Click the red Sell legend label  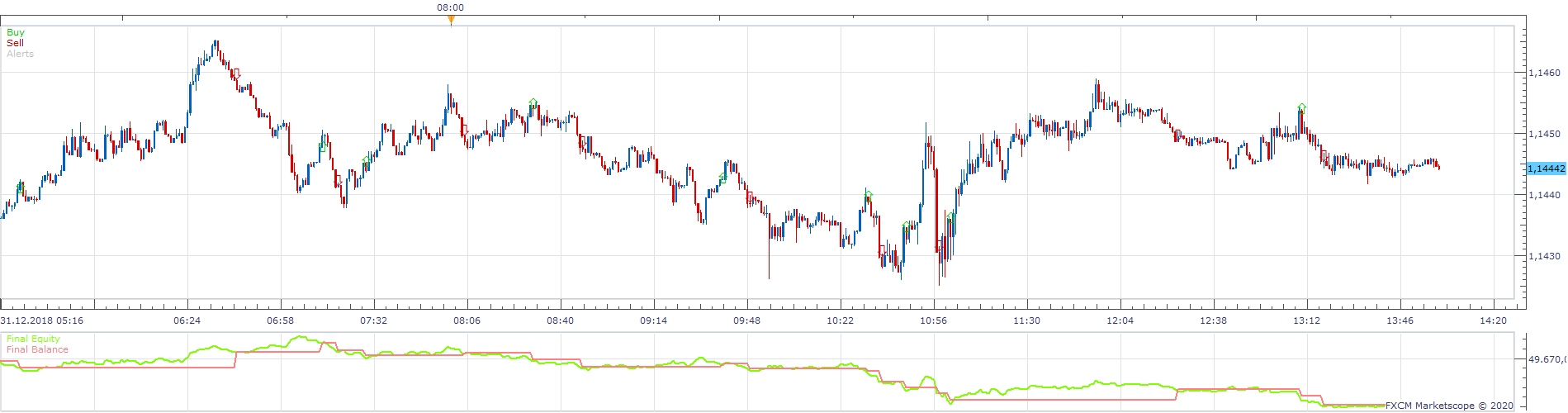click(x=15, y=43)
